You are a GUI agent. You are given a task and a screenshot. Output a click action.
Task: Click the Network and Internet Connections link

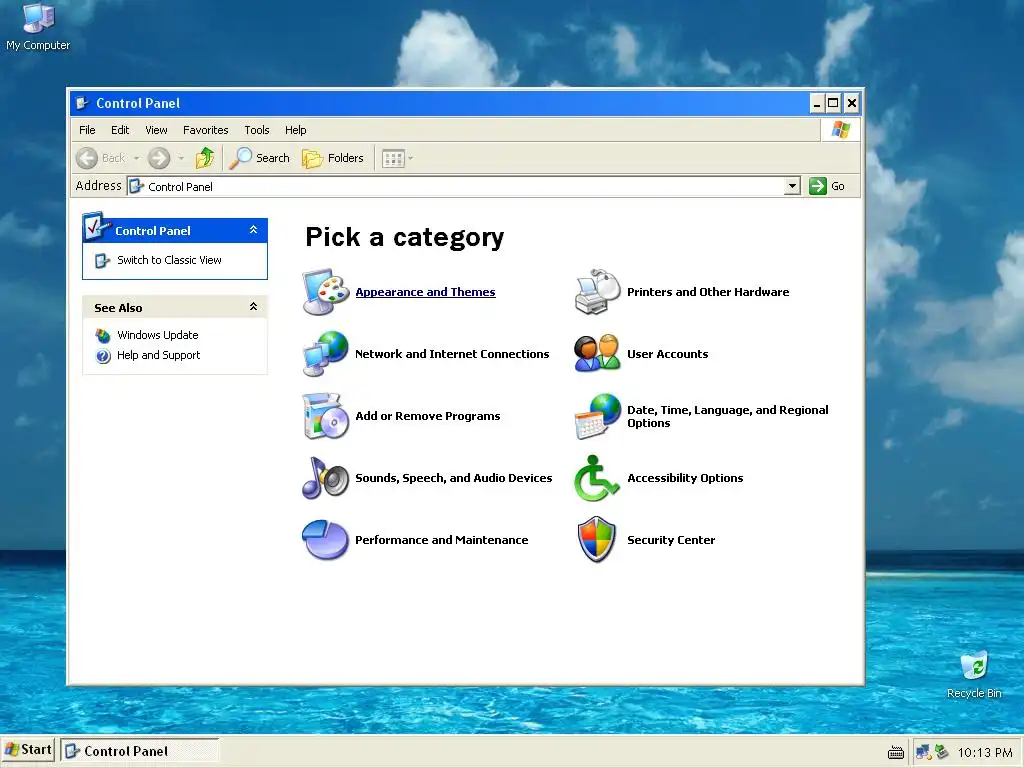[x=452, y=354]
